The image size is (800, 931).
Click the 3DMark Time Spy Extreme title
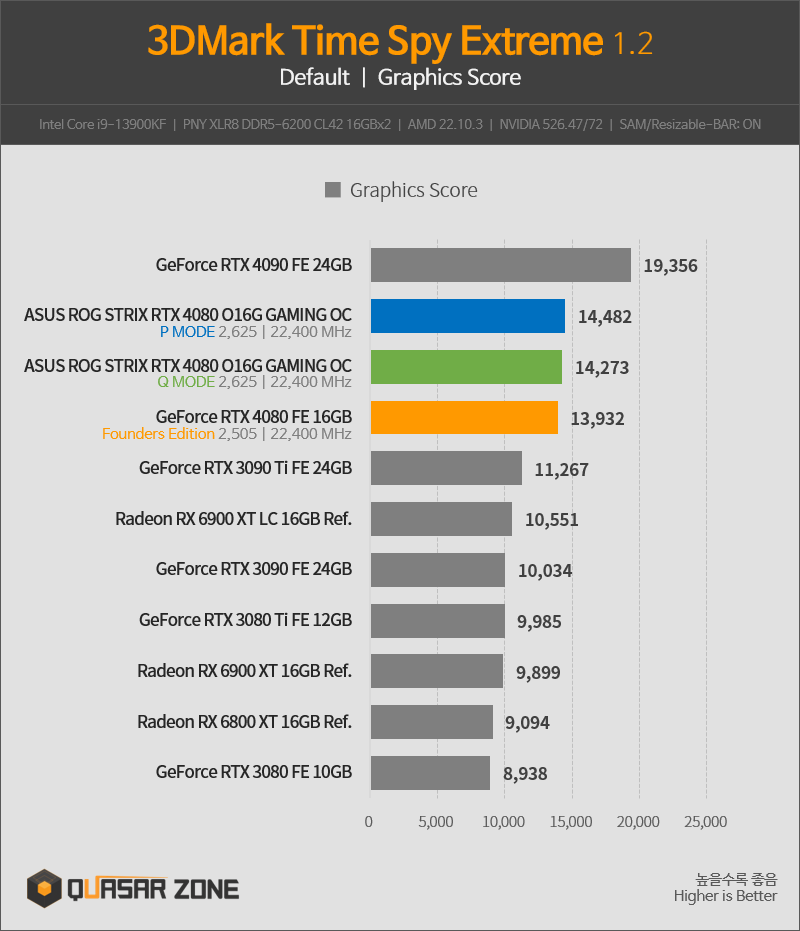(375, 41)
